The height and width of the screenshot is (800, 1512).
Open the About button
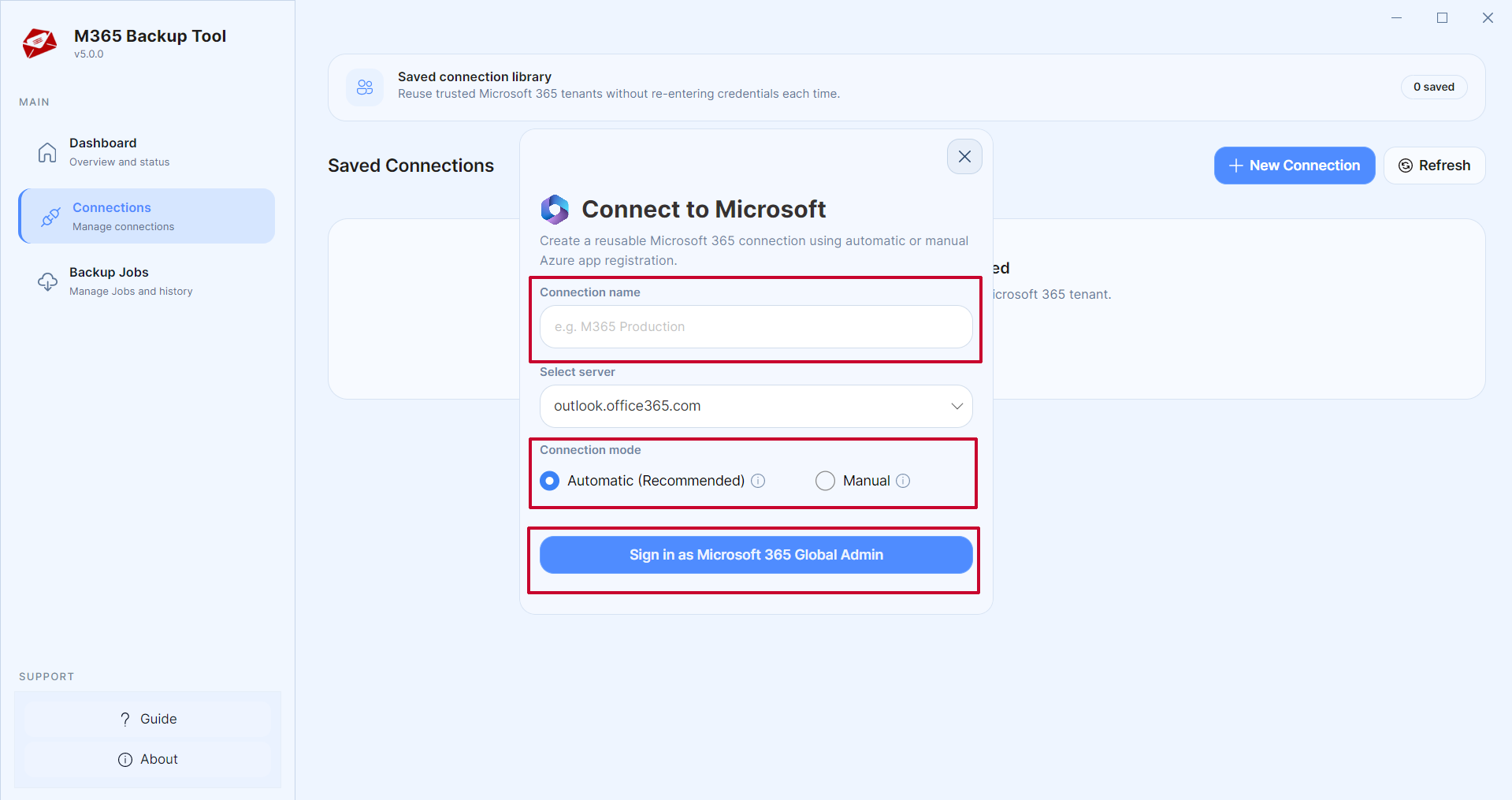click(147, 759)
